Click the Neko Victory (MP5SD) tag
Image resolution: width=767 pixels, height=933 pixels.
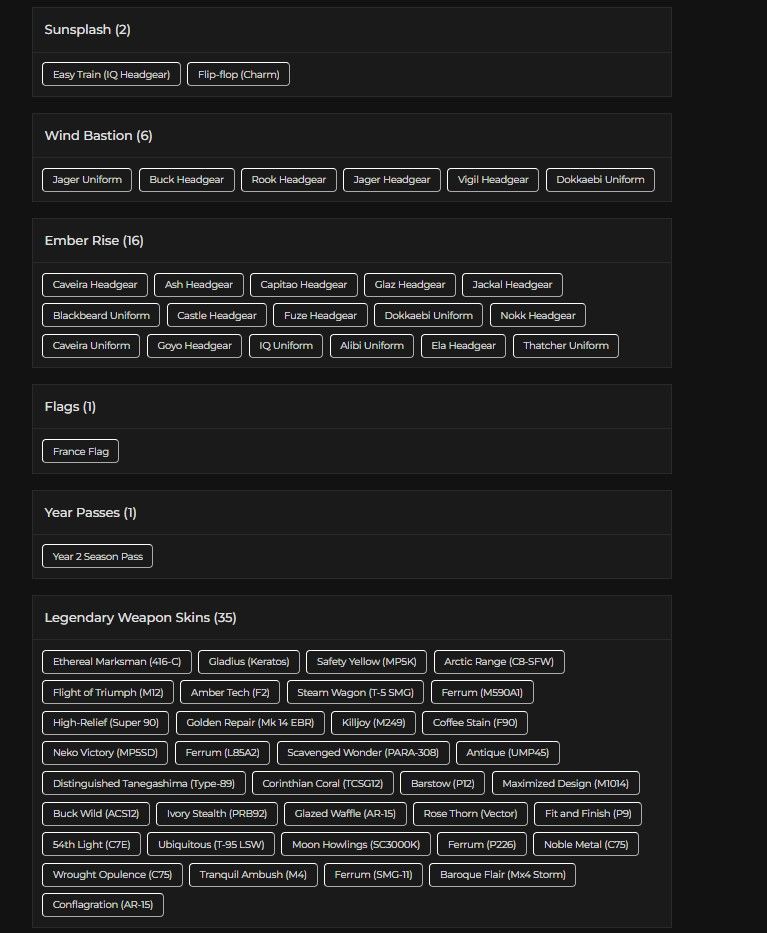point(105,753)
